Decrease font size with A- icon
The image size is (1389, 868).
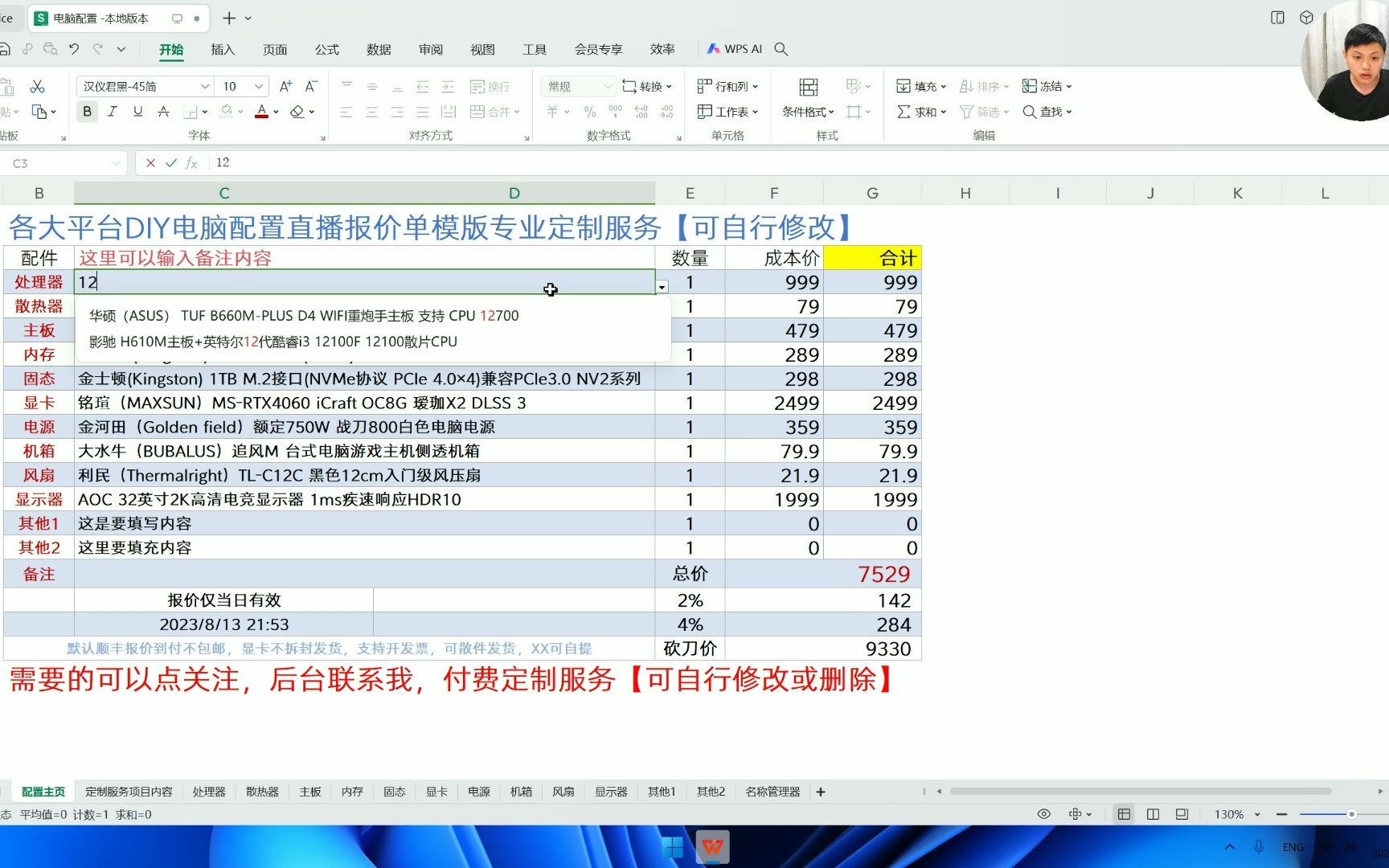(x=311, y=86)
